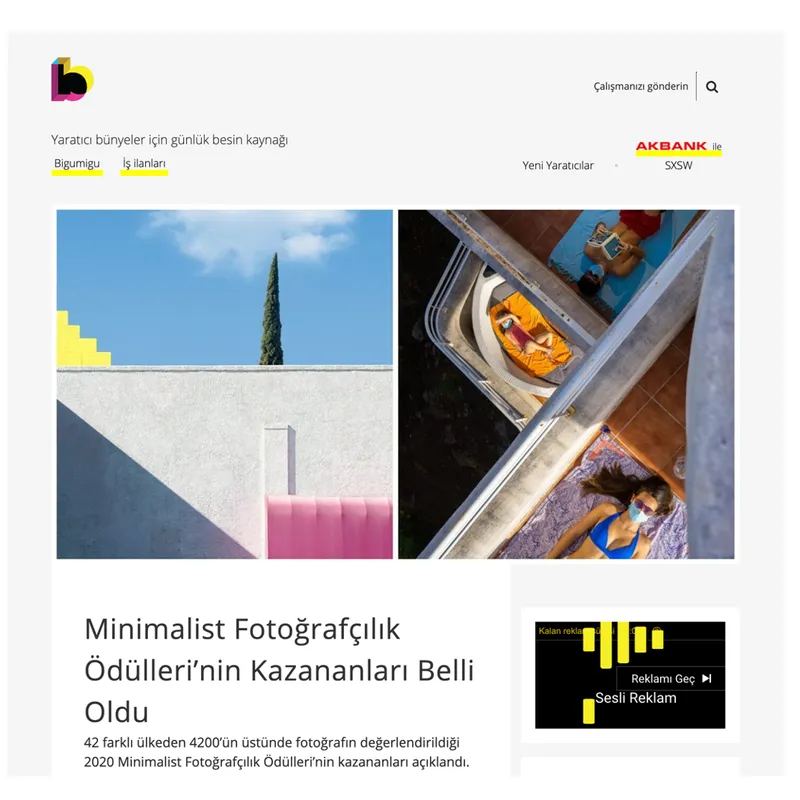Click the Yaratıcı bünyeler tagline text
The image size is (800, 800).
pyautogui.click(x=169, y=140)
